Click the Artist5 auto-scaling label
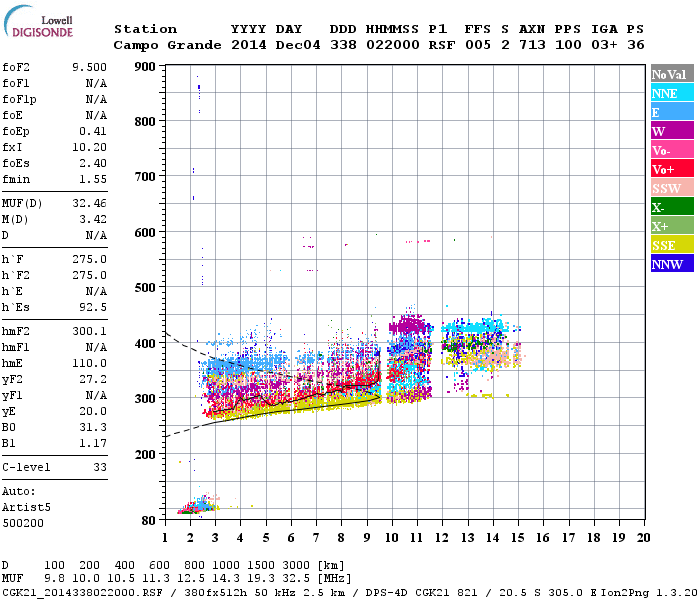700x600 pixels. point(26,508)
